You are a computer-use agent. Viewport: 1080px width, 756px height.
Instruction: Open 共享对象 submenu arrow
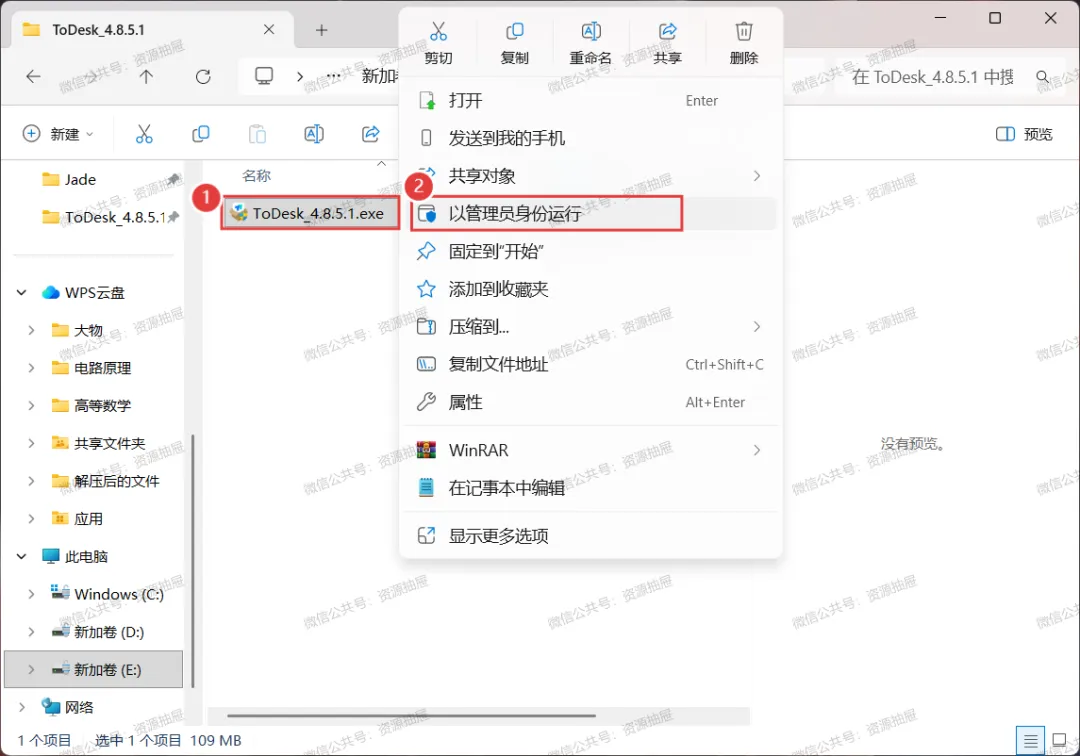click(x=756, y=176)
